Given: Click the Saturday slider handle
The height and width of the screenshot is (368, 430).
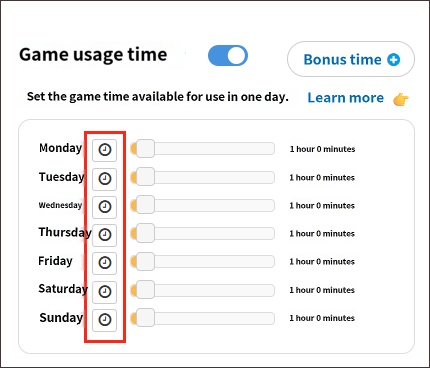Looking at the screenshot, I should pyautogui.click(x=145, y=290).
